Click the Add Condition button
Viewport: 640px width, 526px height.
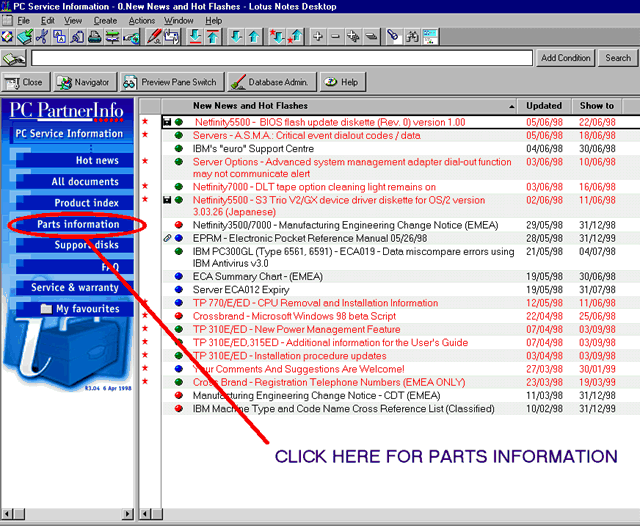566,58
